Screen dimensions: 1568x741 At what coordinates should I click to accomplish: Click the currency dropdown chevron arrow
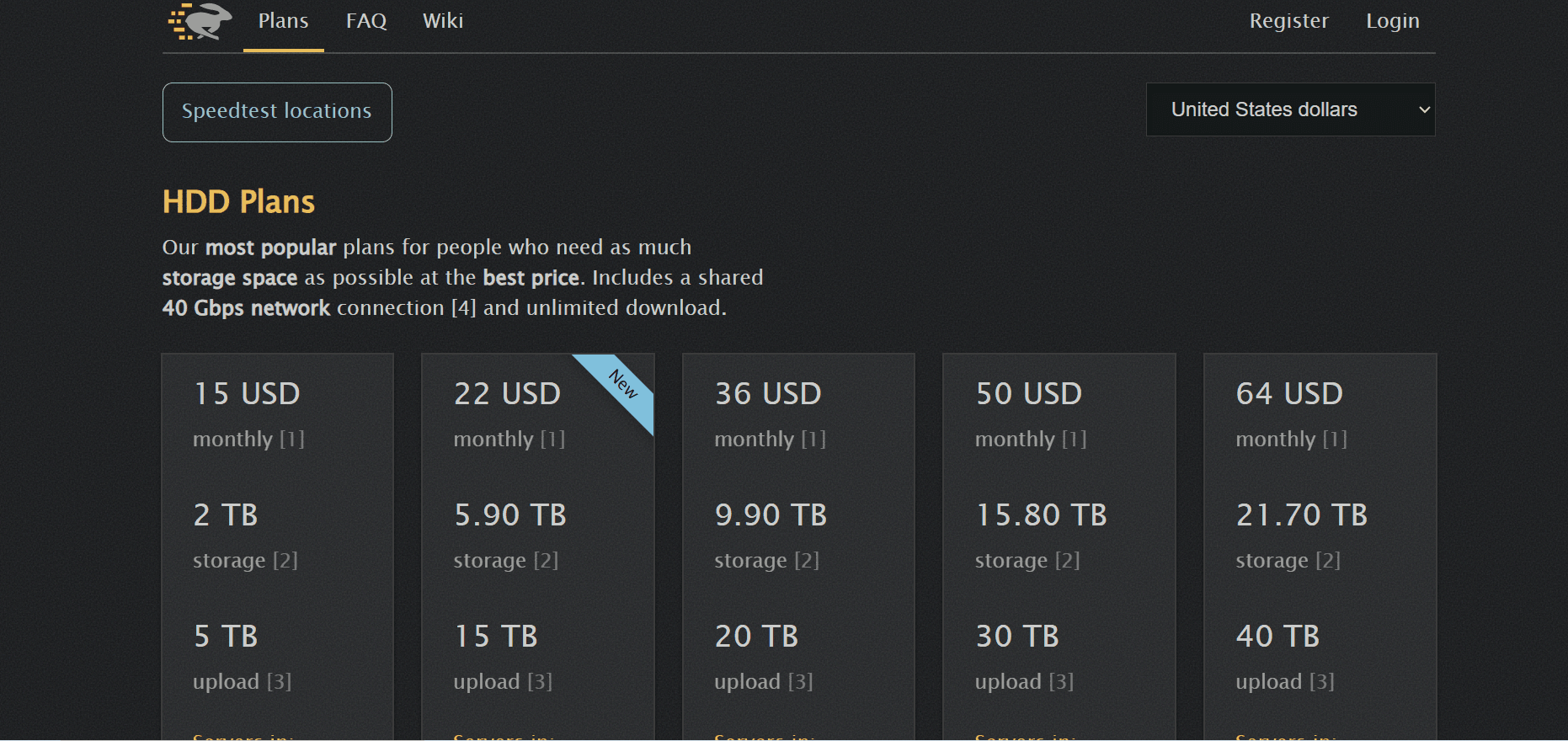[x=1424, y=109]
